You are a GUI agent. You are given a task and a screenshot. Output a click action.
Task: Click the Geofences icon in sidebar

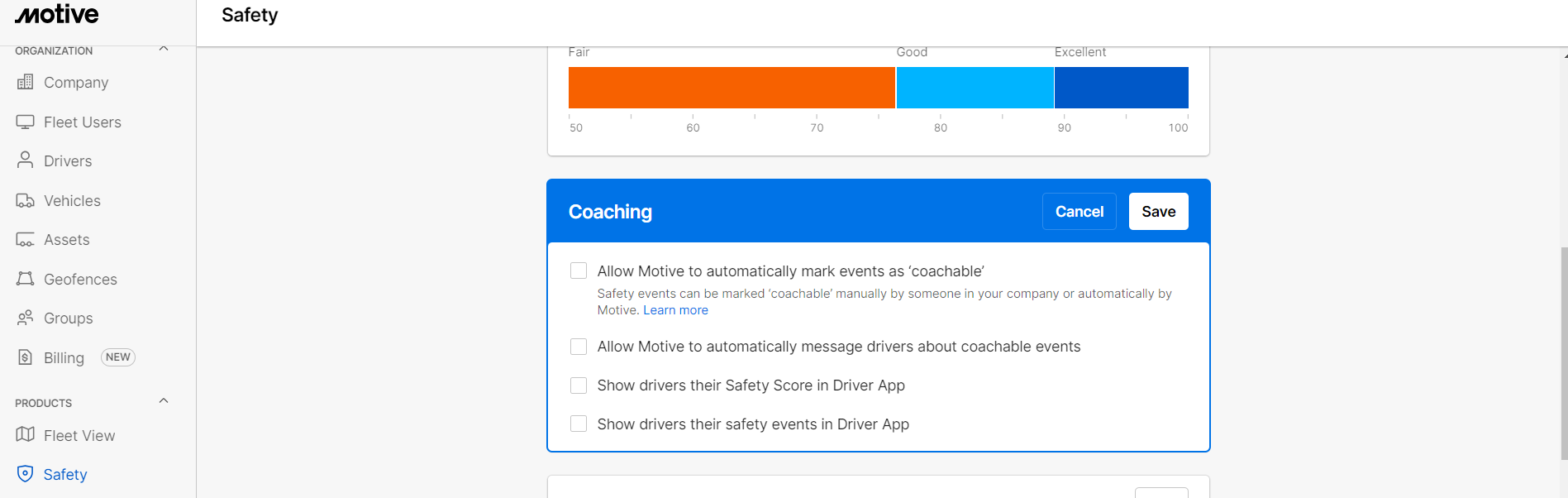click(x=26, y=279)
